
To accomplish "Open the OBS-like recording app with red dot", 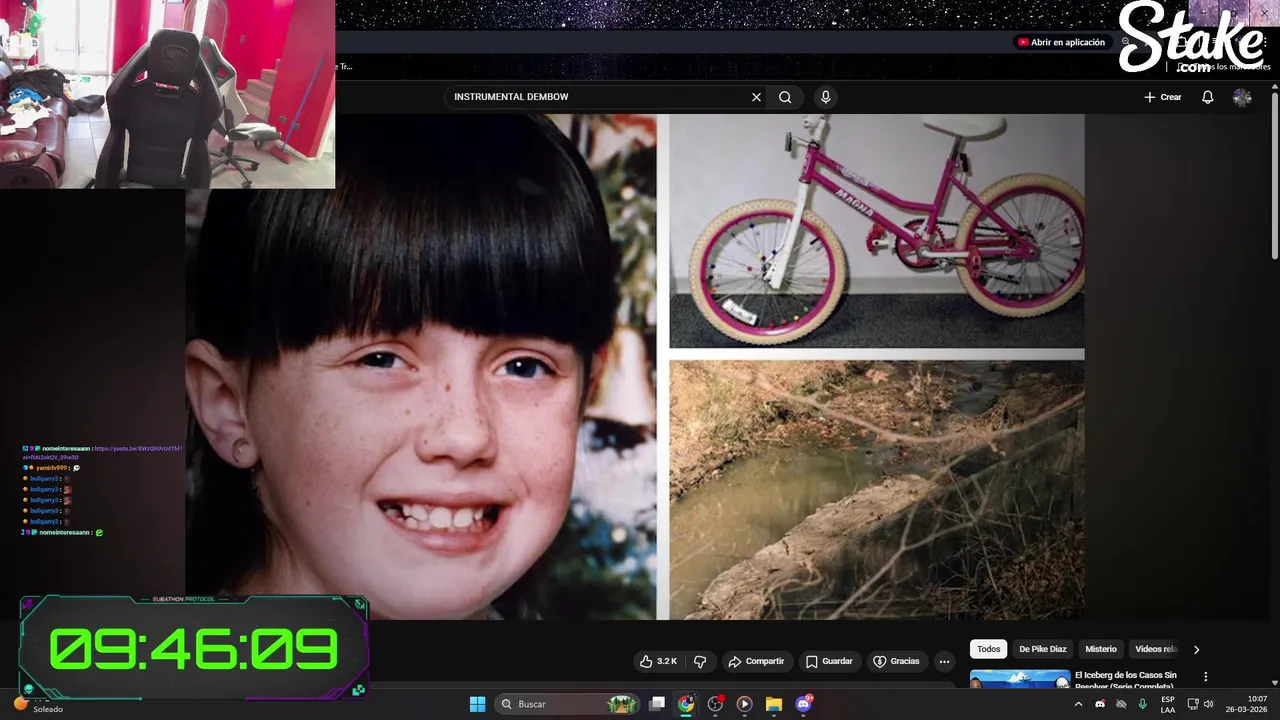I will [x=715, y=704].
